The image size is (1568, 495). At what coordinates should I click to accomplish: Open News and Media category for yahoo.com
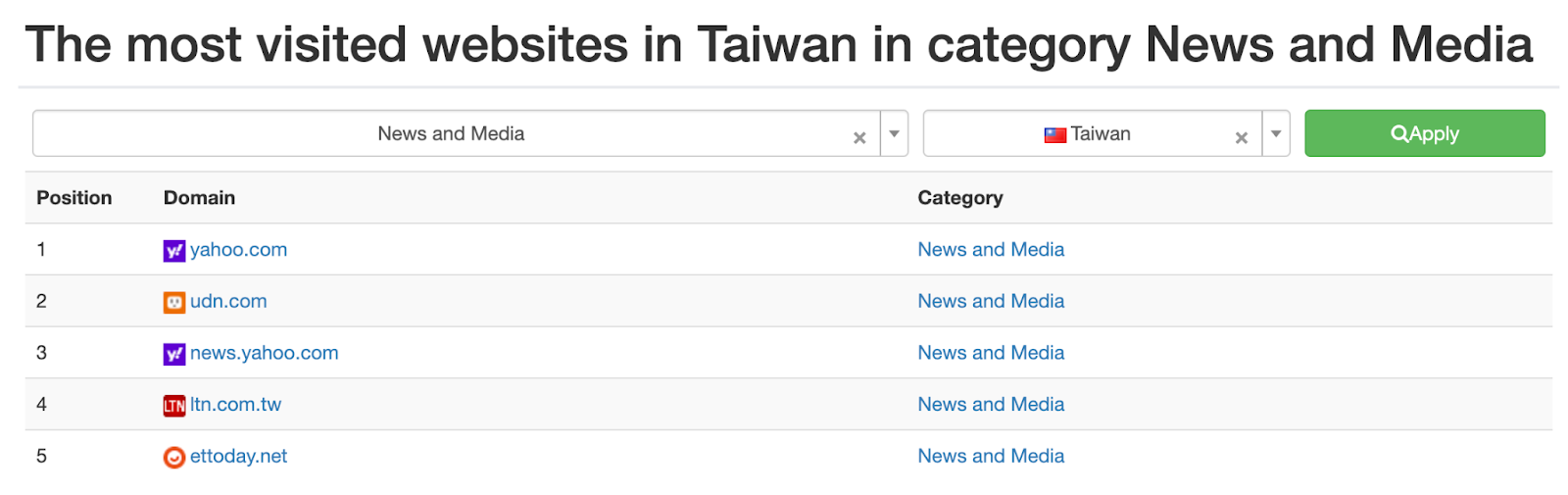pyautogui.click(x=991, y=250)
